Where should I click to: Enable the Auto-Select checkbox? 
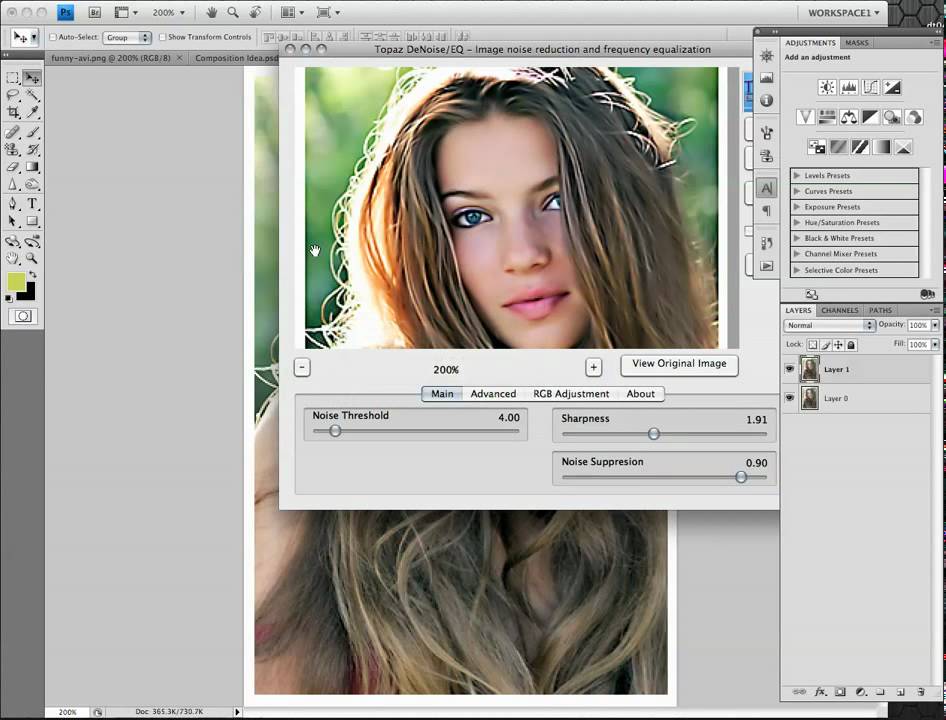[x=53, y=37]
